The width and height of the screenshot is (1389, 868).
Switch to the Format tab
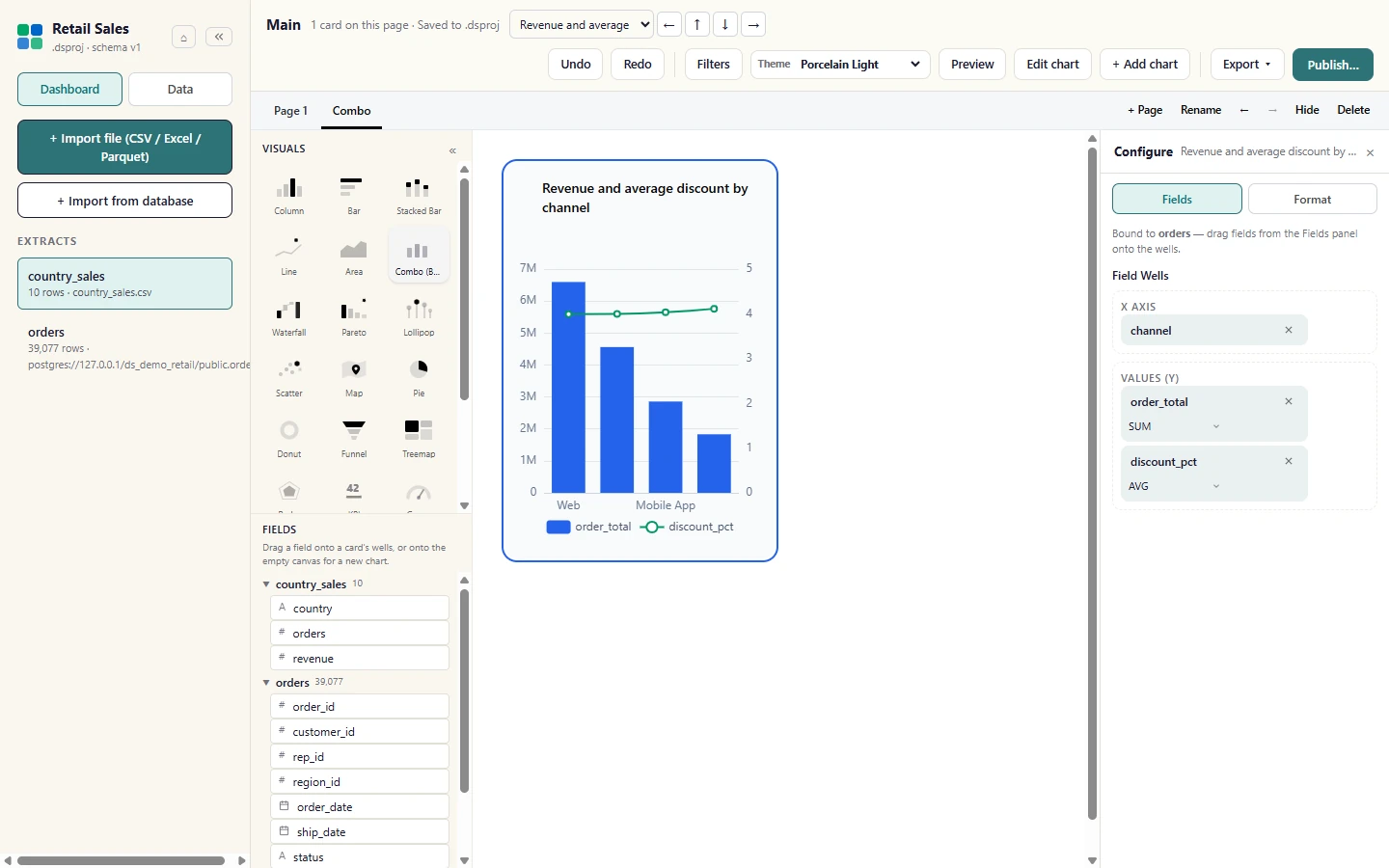1312,199
